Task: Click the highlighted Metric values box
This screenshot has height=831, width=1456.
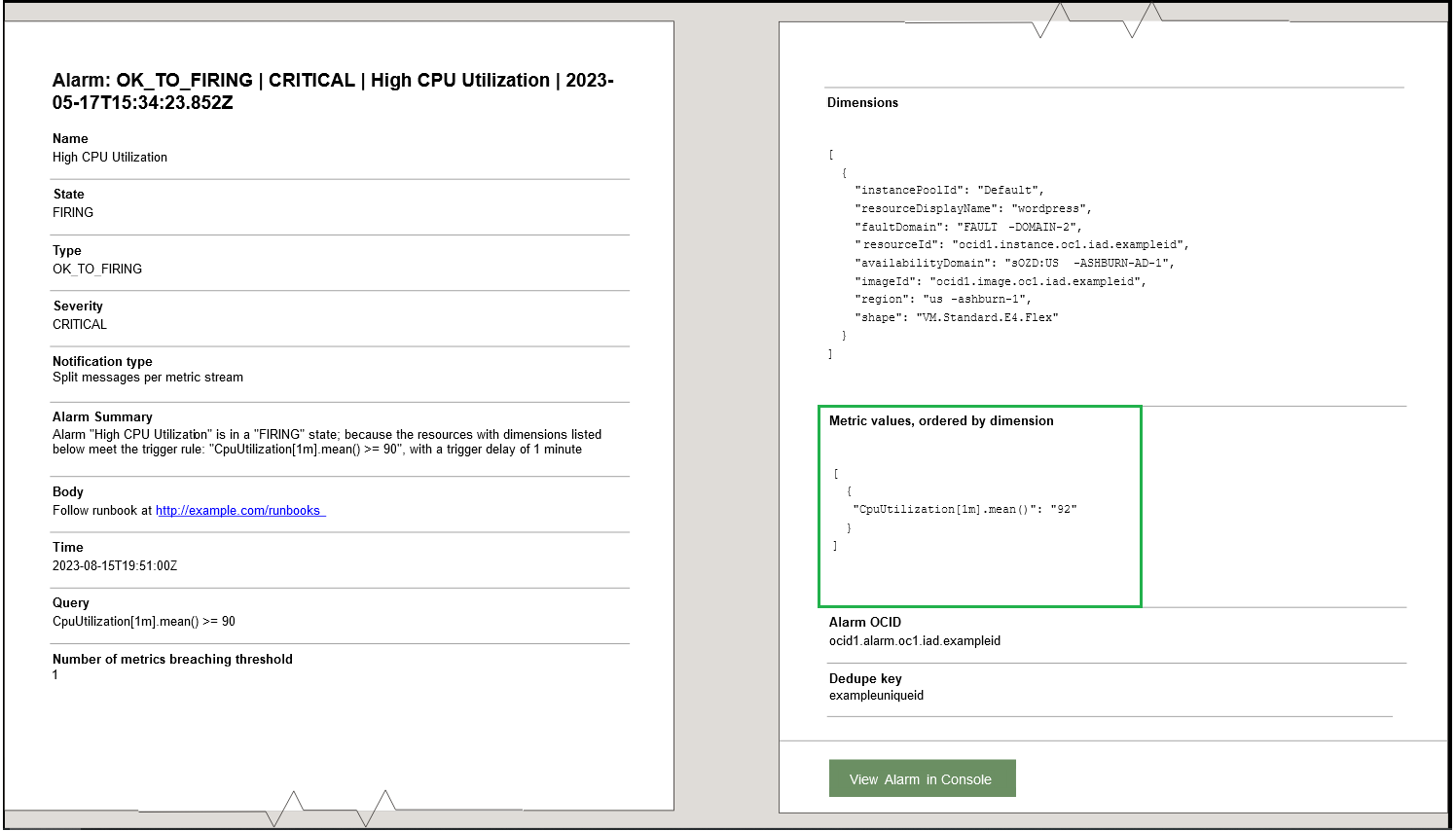Action: coord(980,506)
